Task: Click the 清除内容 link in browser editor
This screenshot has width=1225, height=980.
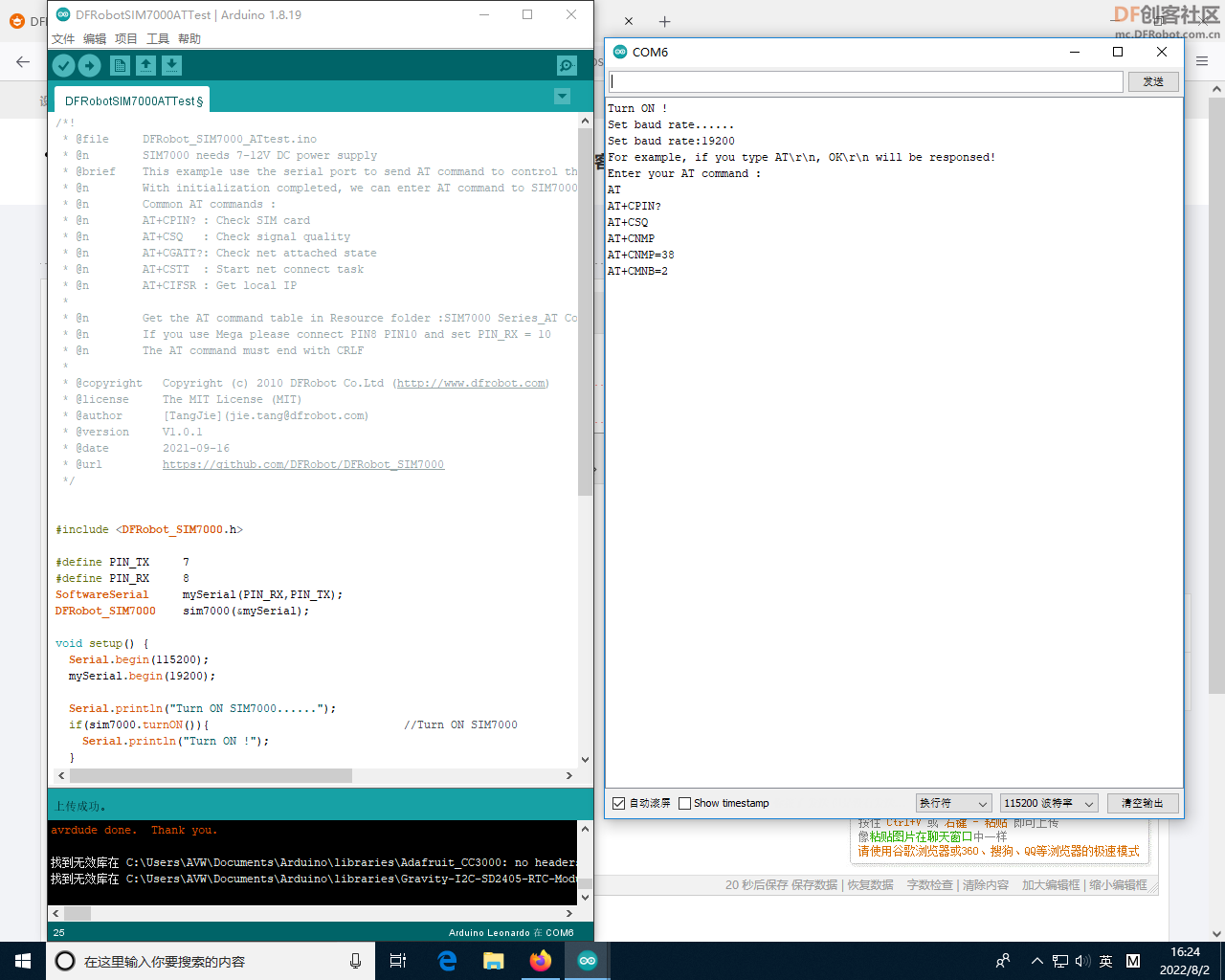Action: (x=986, y=885)
